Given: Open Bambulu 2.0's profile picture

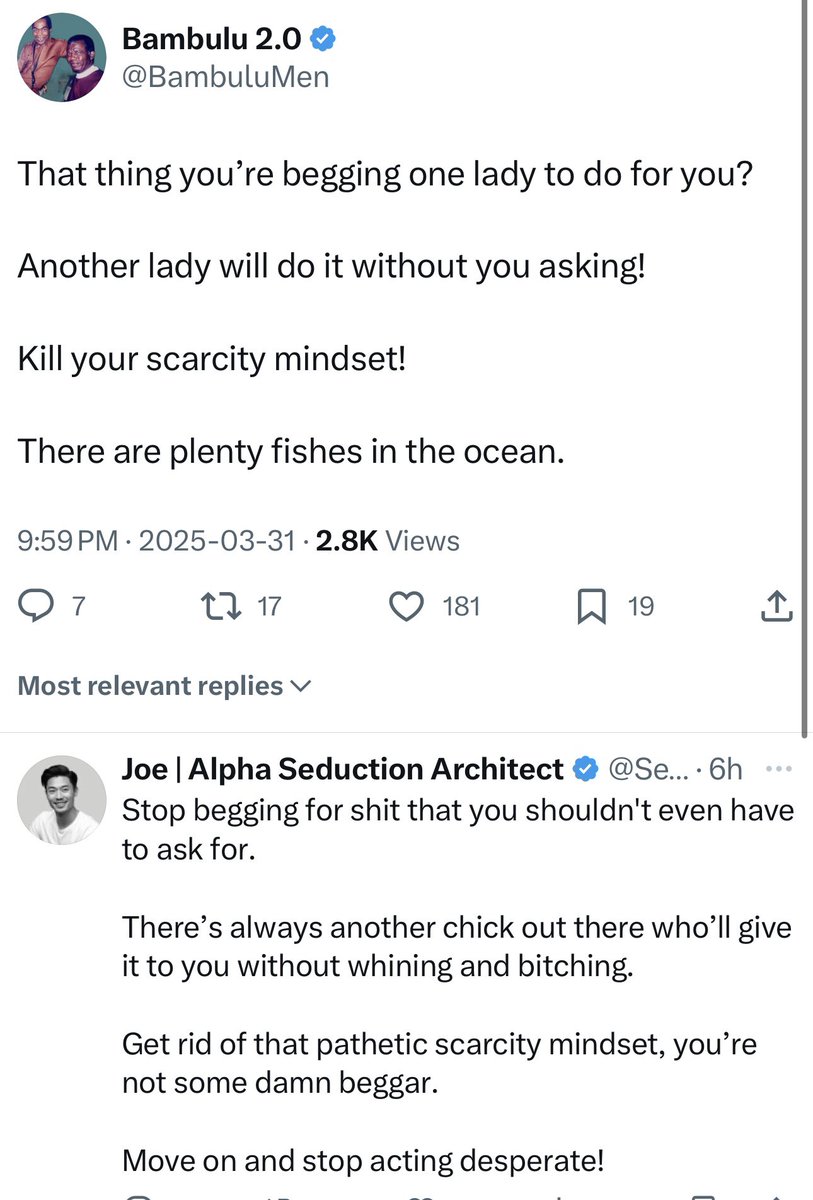Looking at the screenshot, I should (x=61, y=57).
